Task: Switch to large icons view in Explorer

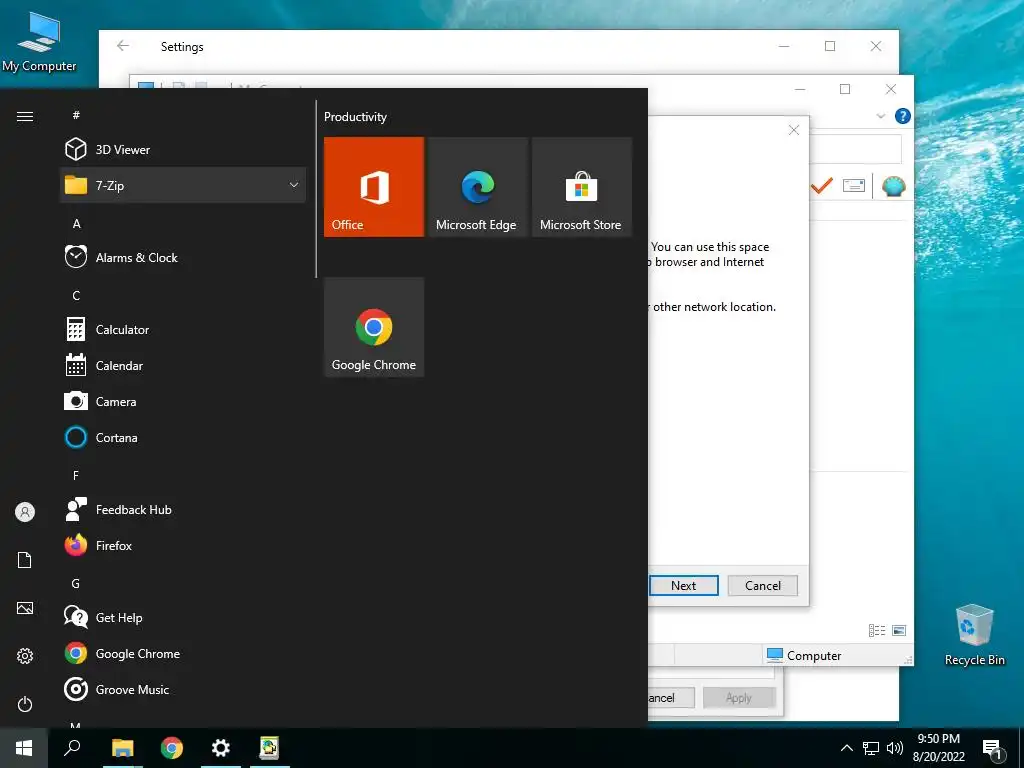Action: pyautogui.click(x=899, y=630)
